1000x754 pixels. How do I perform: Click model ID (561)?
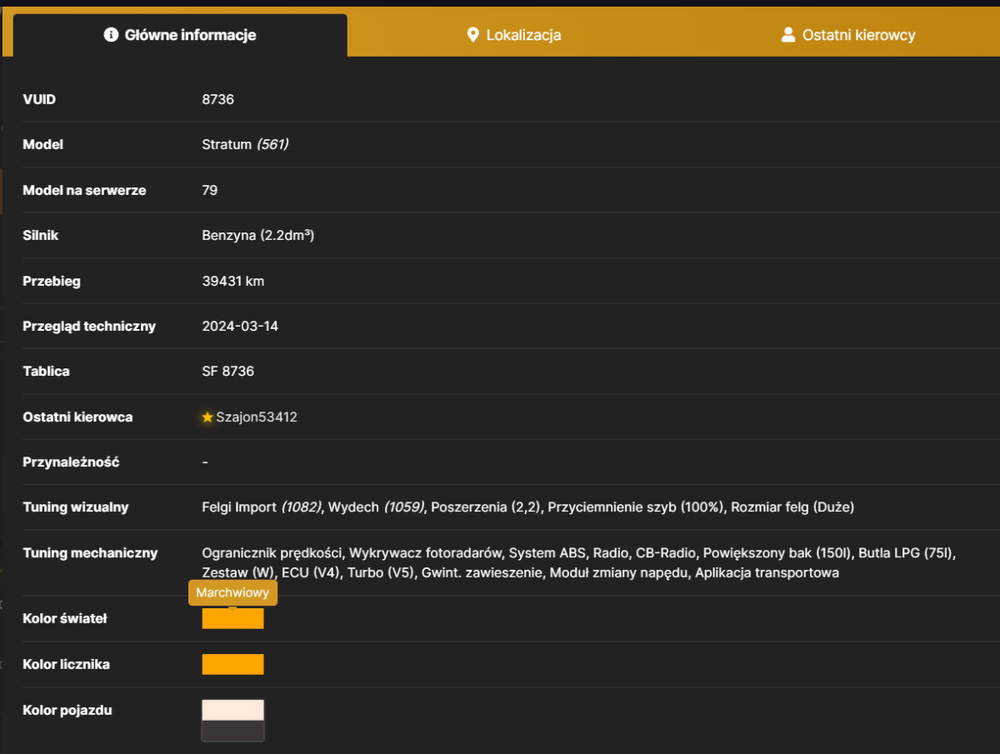pyautogui.click(x=273, y=145)
